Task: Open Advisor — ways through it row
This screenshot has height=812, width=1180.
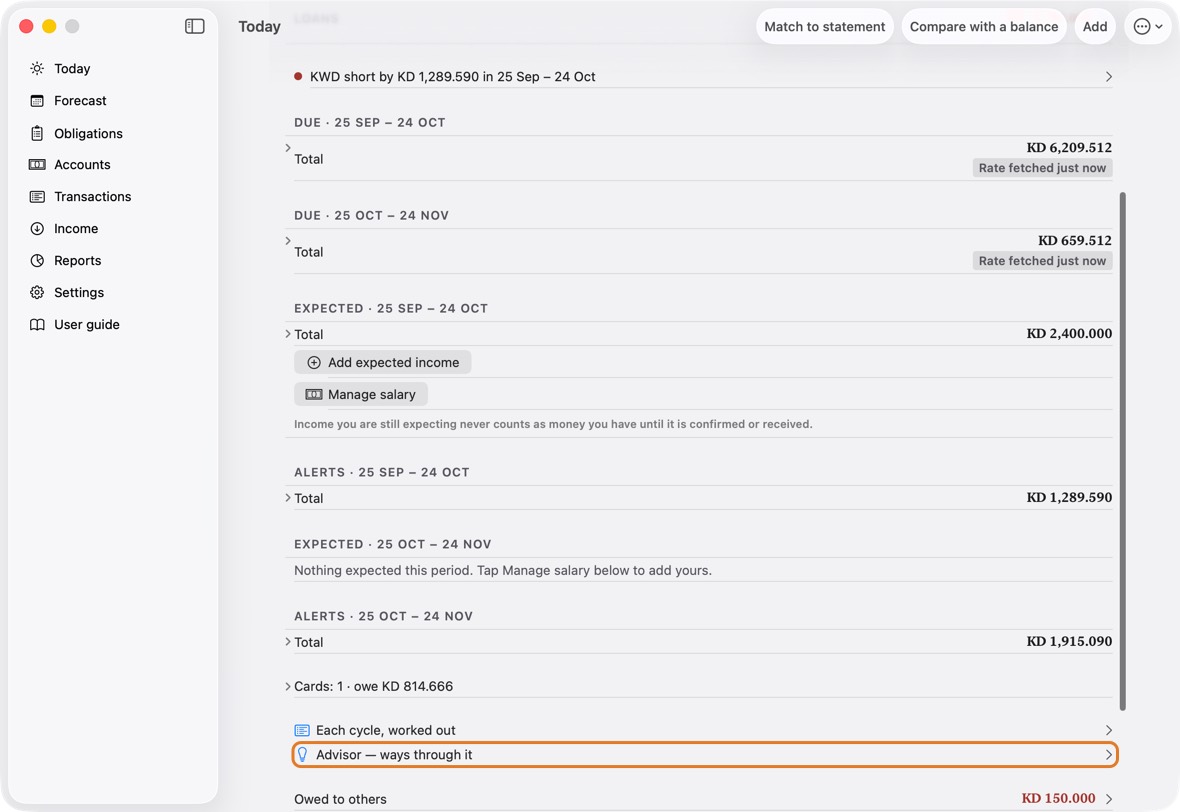Action: click(704, 755)
